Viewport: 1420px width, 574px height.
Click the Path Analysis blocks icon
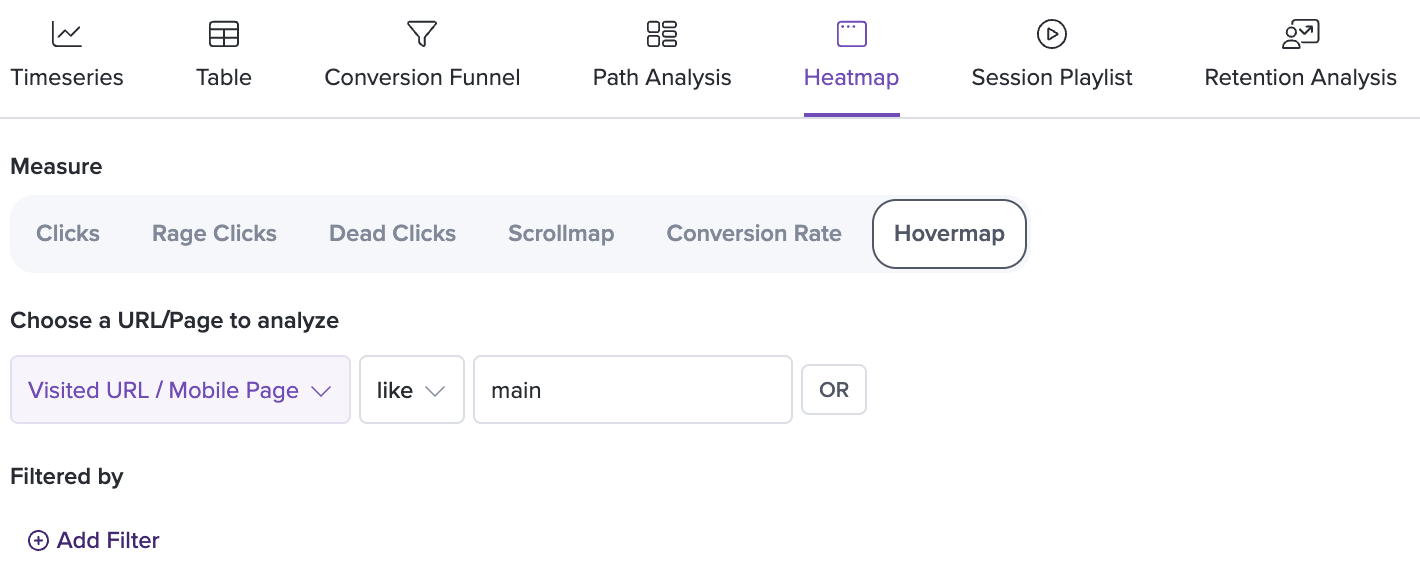coord(662,34)
